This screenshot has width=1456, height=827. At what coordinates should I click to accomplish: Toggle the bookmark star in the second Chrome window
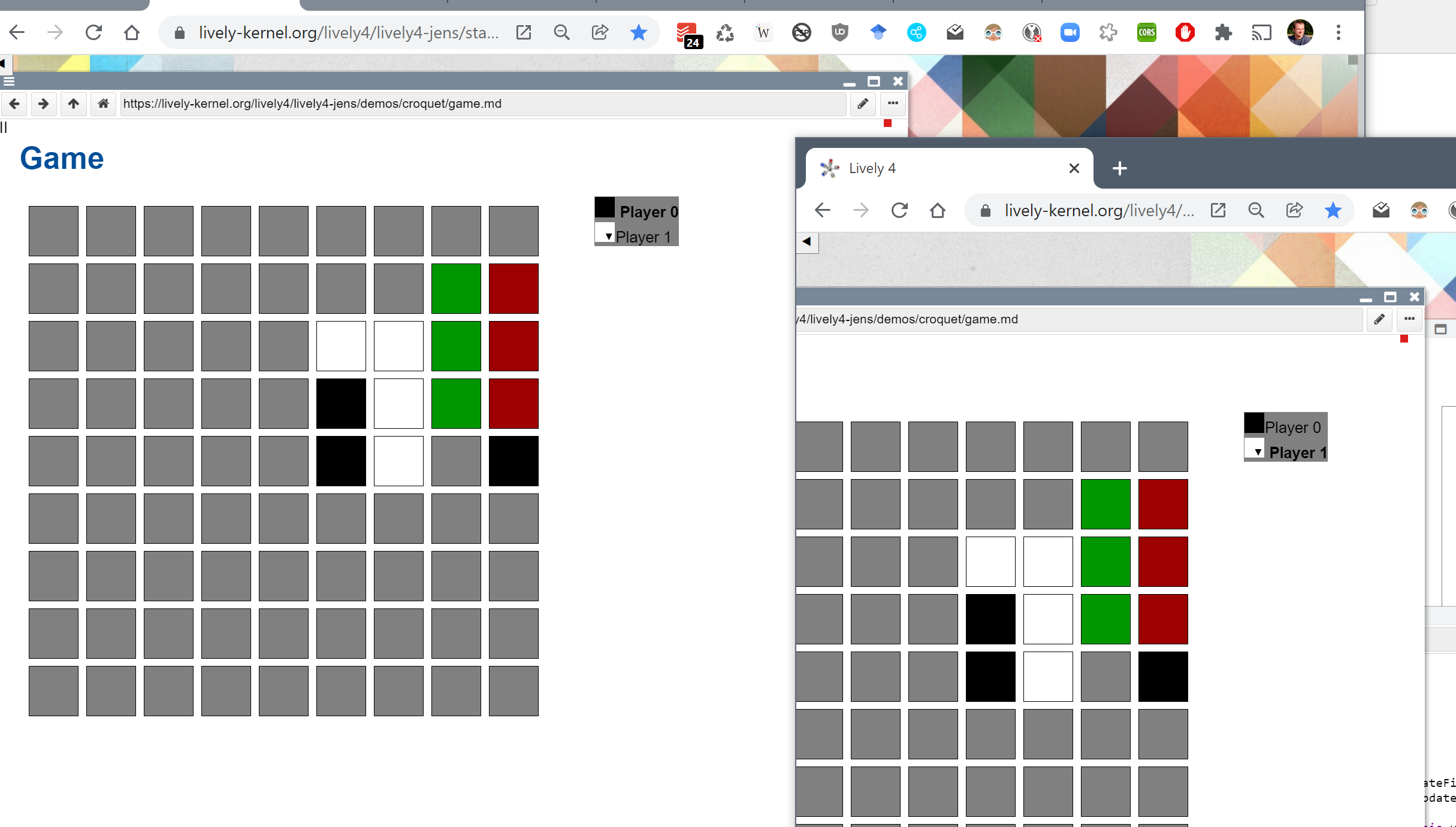[x=1333, y=210]
